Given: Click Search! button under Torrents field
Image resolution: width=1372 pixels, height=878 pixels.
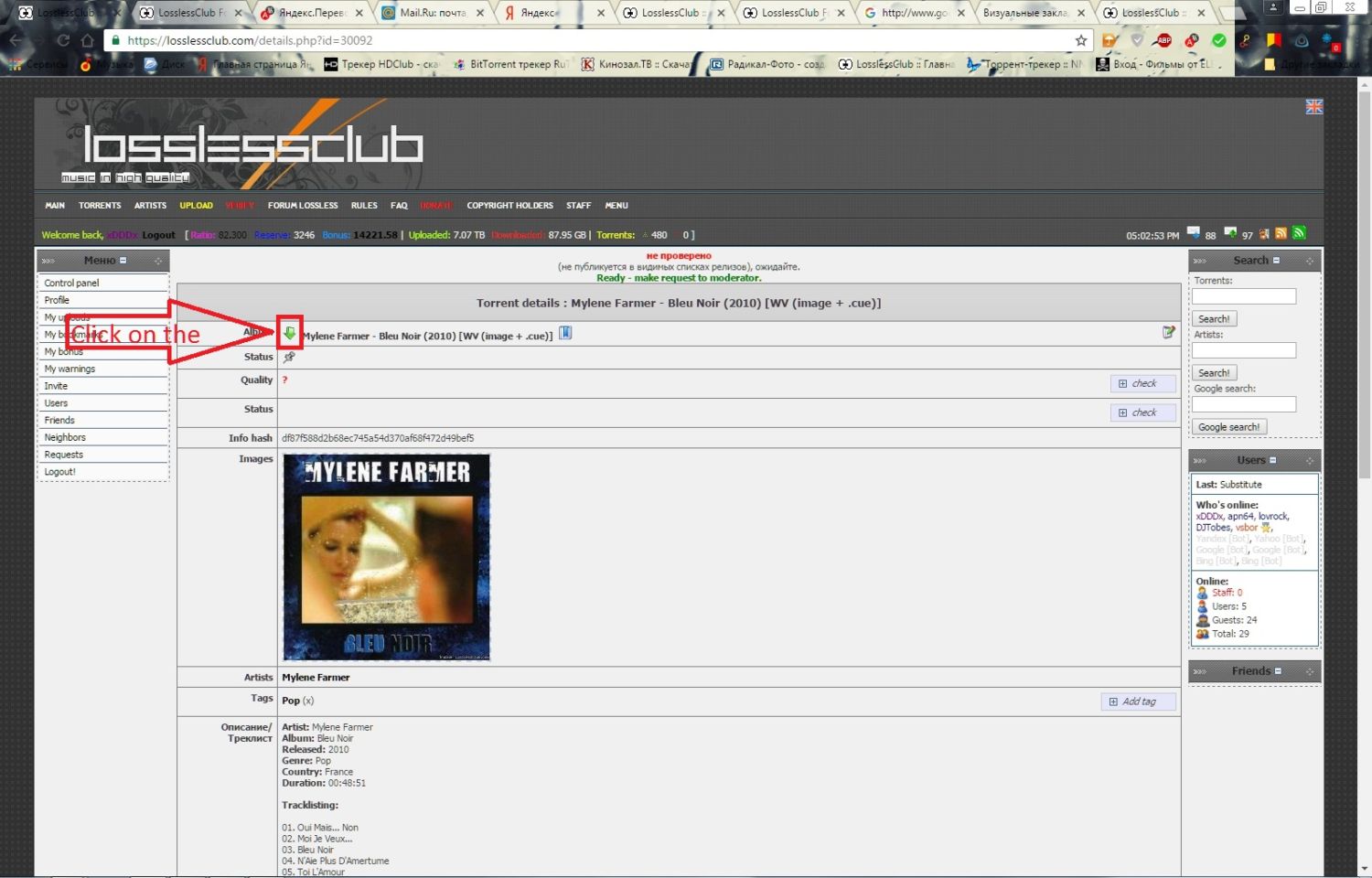Looking at the screenshot, I should (x=1214, y=319).
